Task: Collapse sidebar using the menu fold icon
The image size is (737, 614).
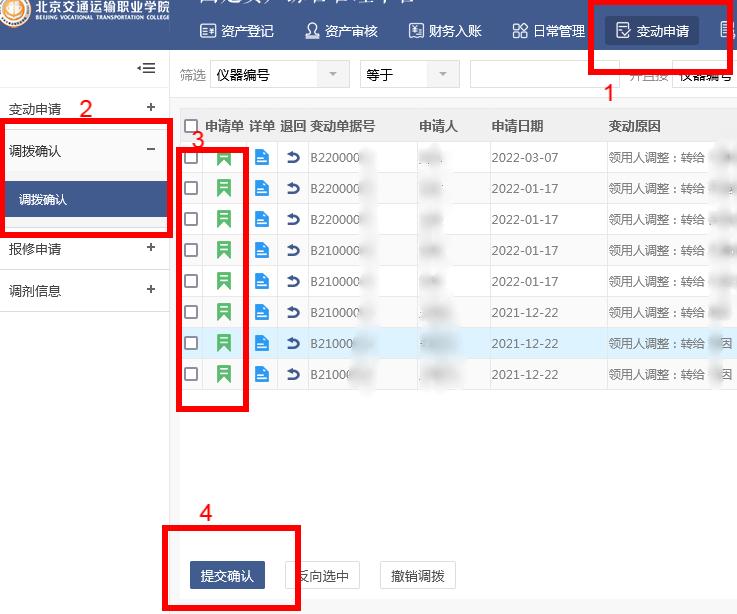Action: [146, 68]
